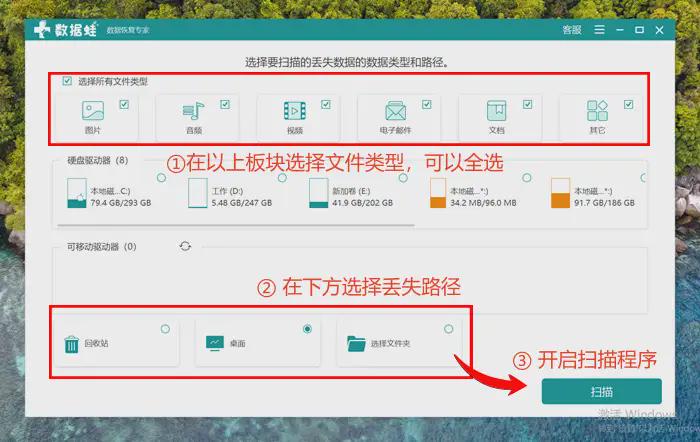700x442 pixels.
Task: Select the 桌面 (desktop) radio button
Action: 307,328
